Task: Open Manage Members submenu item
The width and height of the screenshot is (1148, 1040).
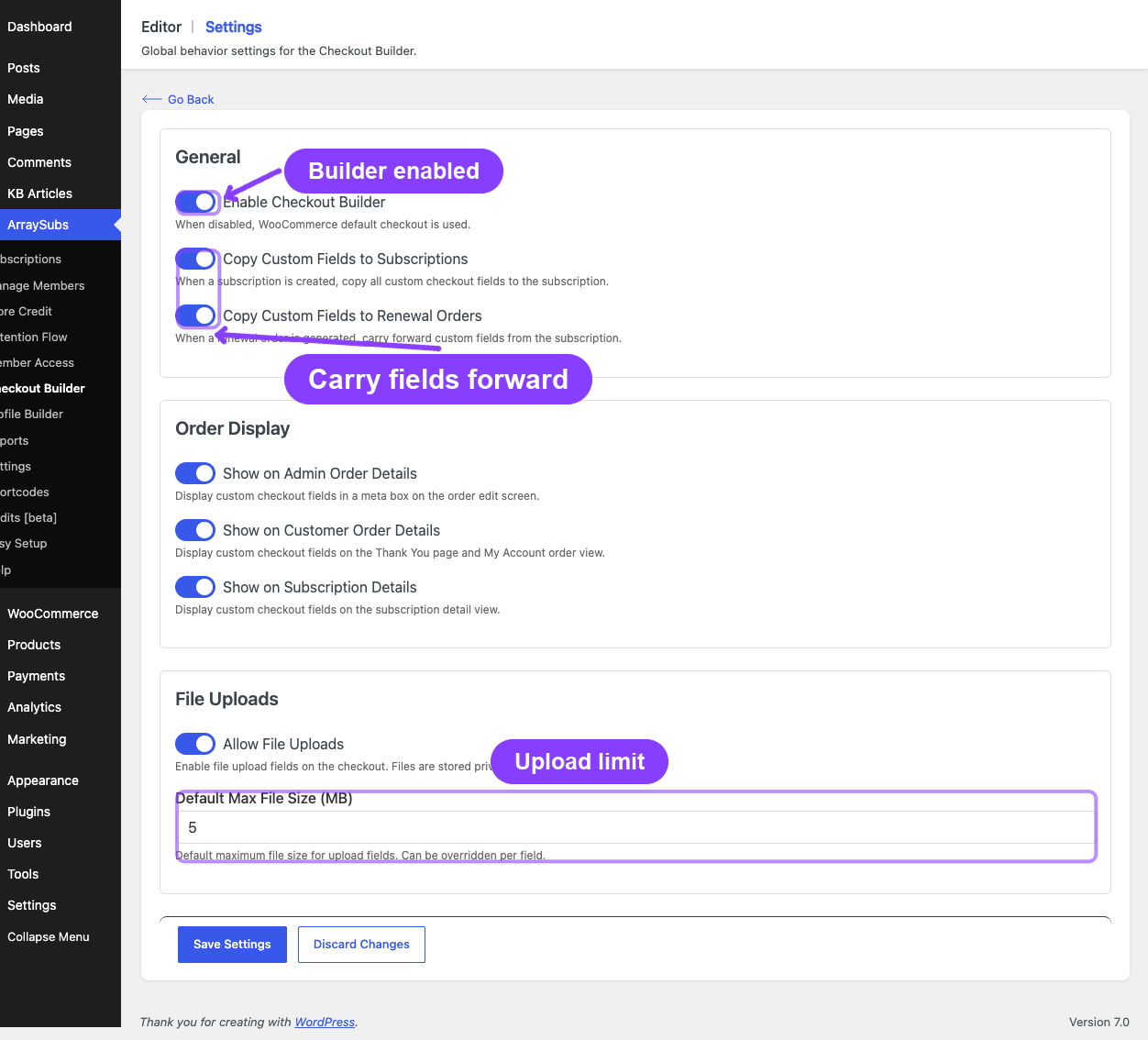Action: click(x=61, y=285)
